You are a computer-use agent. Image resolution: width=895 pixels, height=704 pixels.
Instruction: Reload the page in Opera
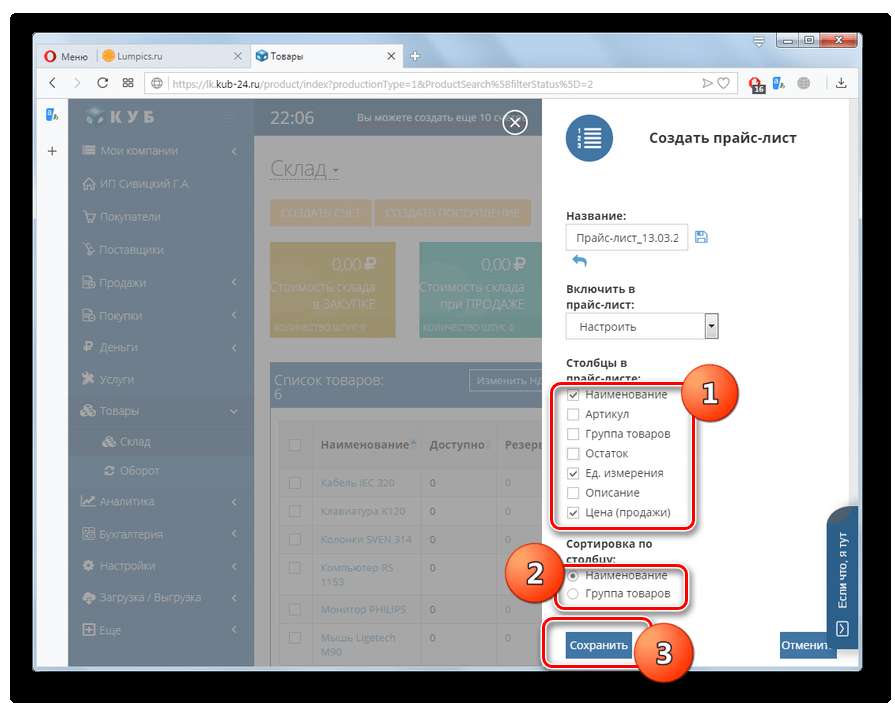tap(102, 83)
